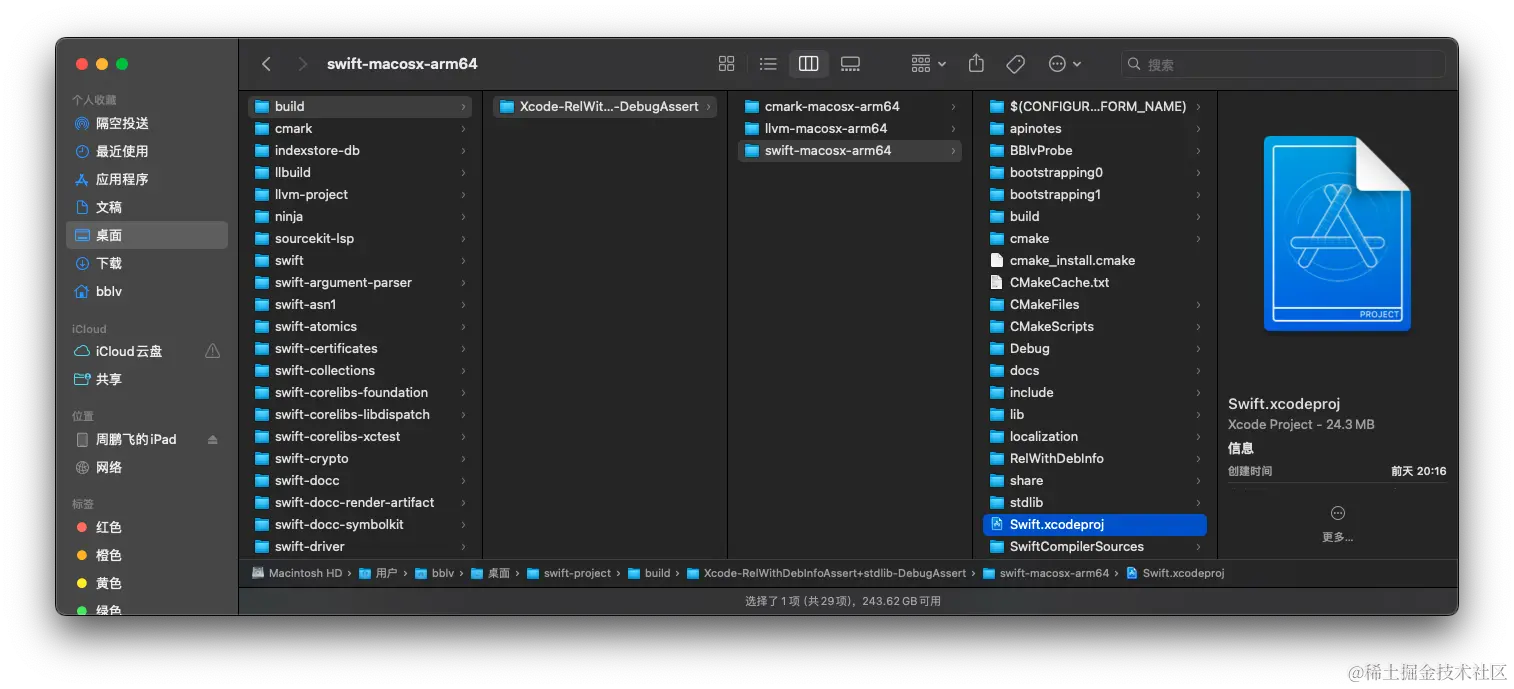The width and height of the screenshot is (1514, 689).
Task: Expand the SwiftCompilerSources folder chevron
Action: pos(1198,546)
